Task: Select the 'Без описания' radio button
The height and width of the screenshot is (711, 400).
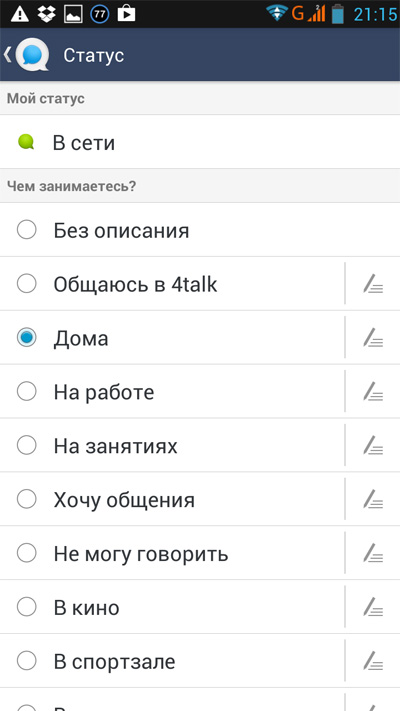Action: [x=26, y=230]
